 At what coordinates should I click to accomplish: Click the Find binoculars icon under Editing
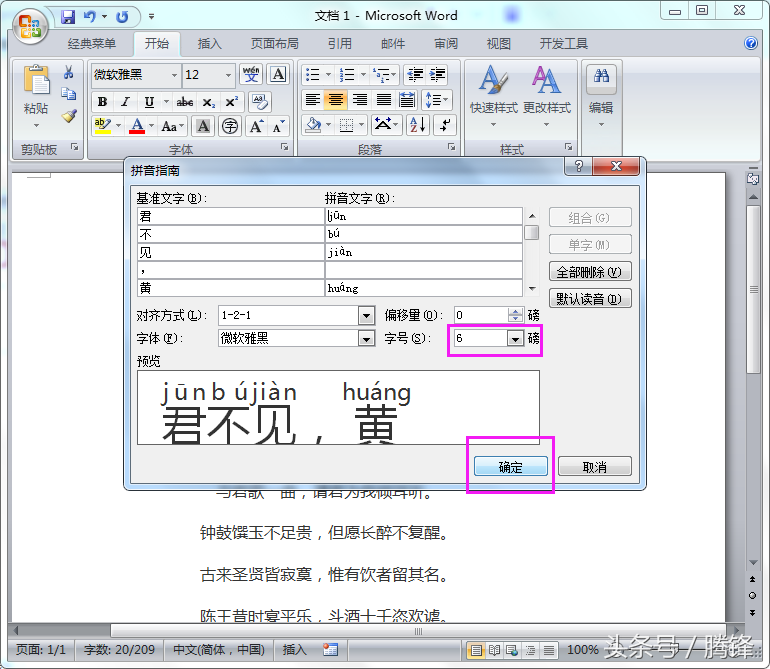(x=601, y=77)
